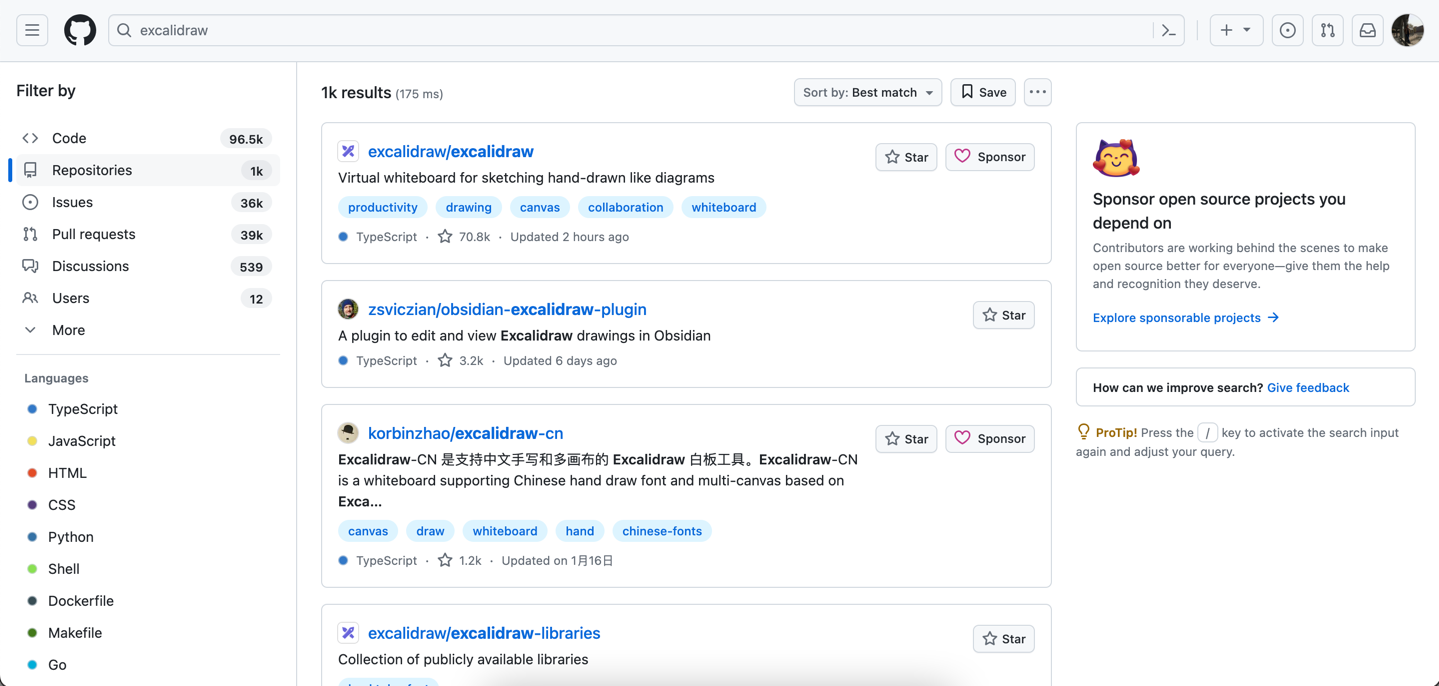Star the obsidian-excalidraw-plugin repository
This screenshot has height=686, width=1439.
pos(1003,315)
